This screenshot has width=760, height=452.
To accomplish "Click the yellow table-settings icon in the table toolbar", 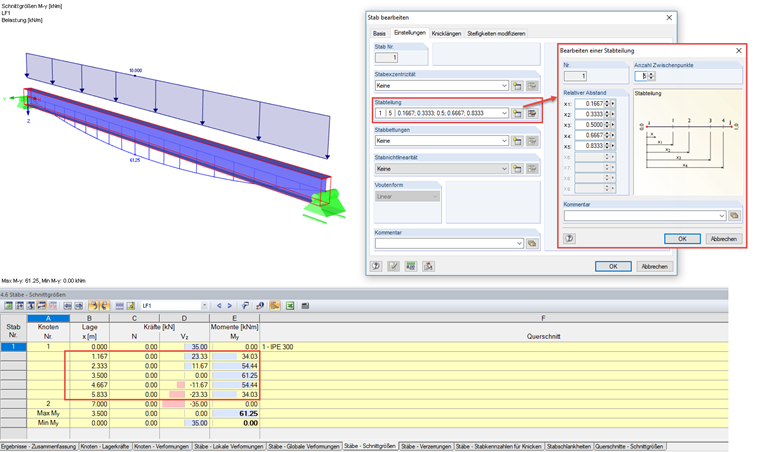I will tap(130, 306).
